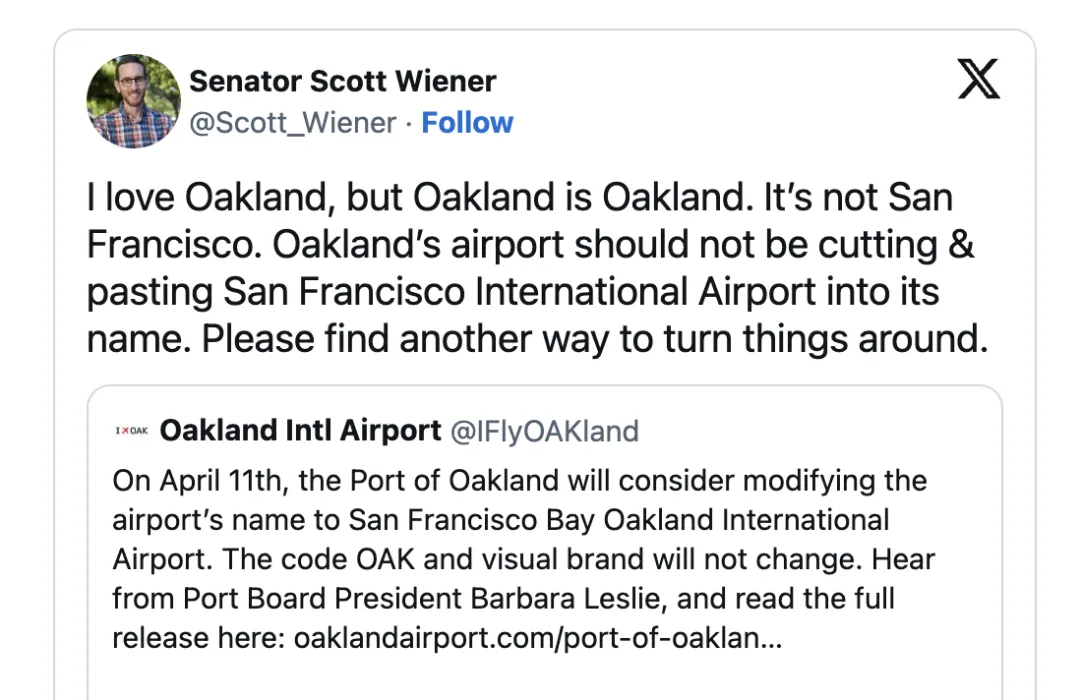
Task: Click the 'Please find another way' sentence
Action: pos(406,339)
